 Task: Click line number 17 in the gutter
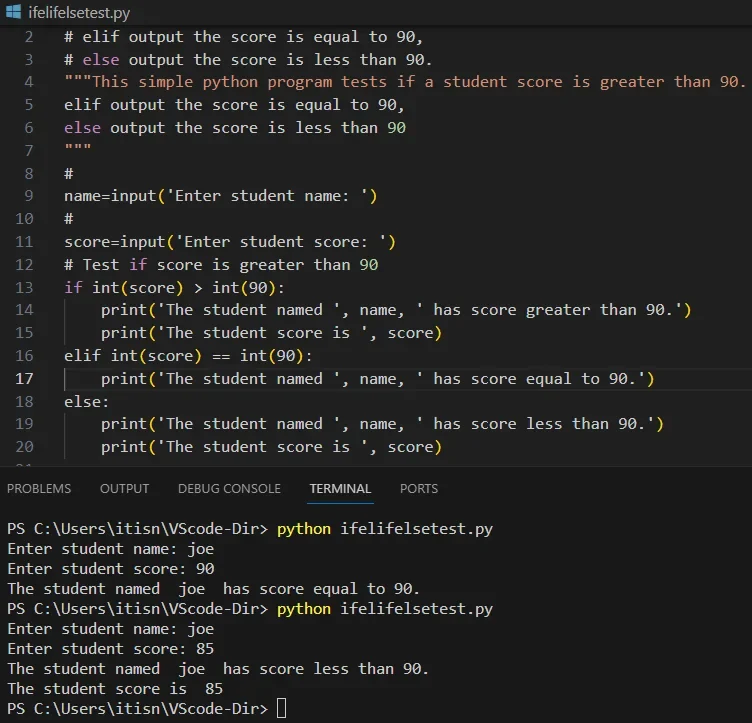point(24,379)
